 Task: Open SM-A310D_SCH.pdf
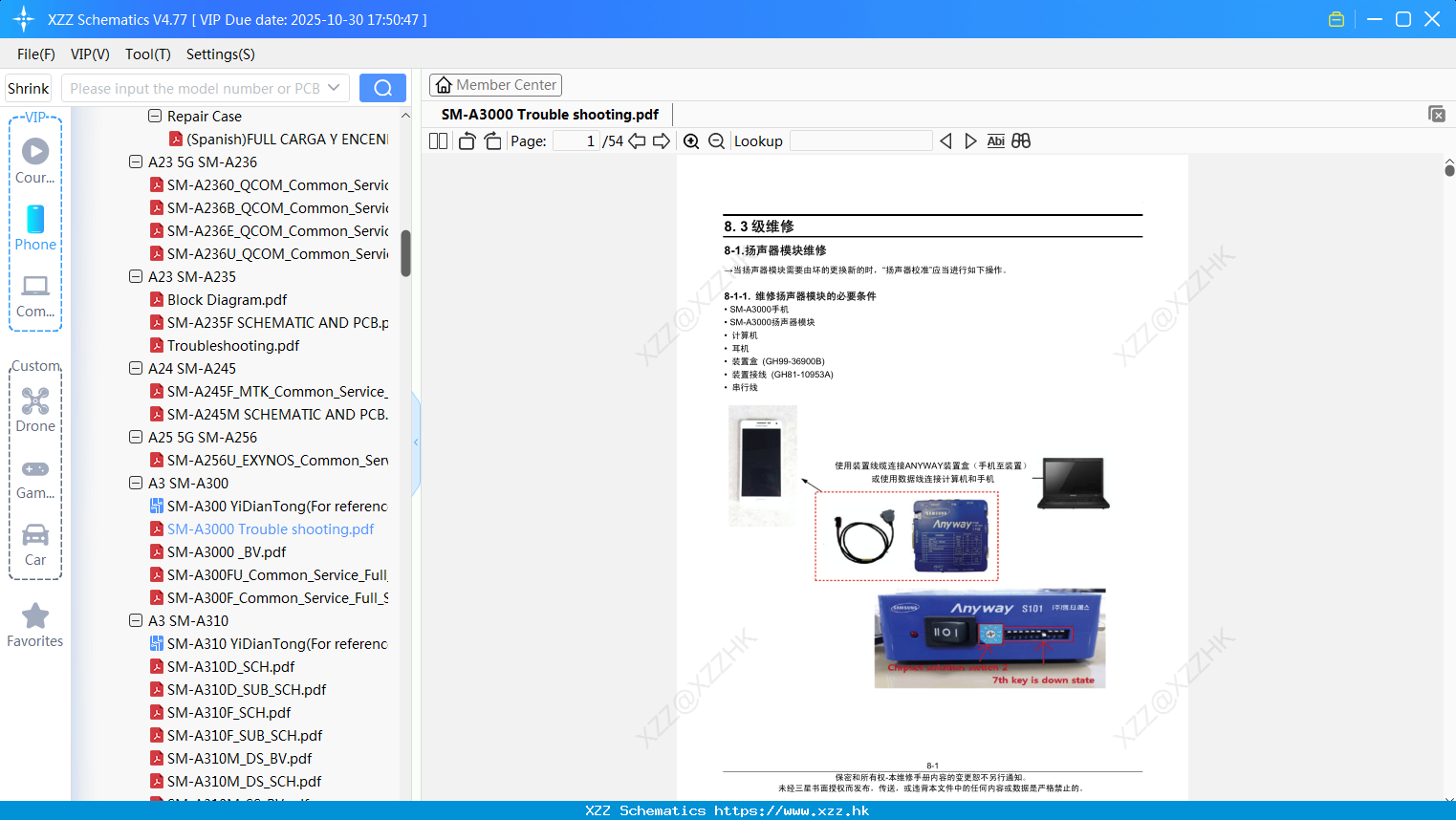click(x=230, y=666)
